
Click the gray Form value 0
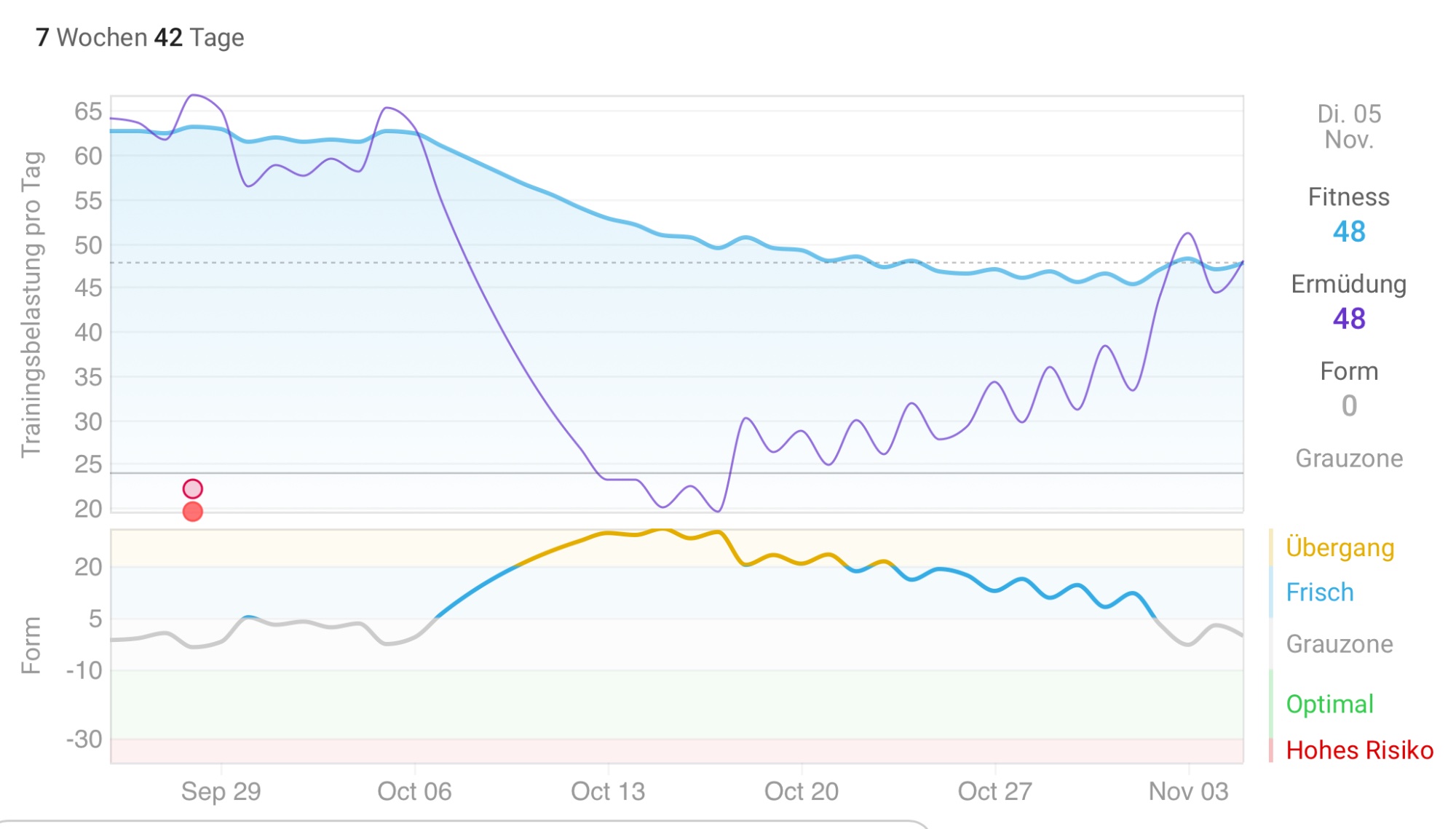click(1349, 406)
